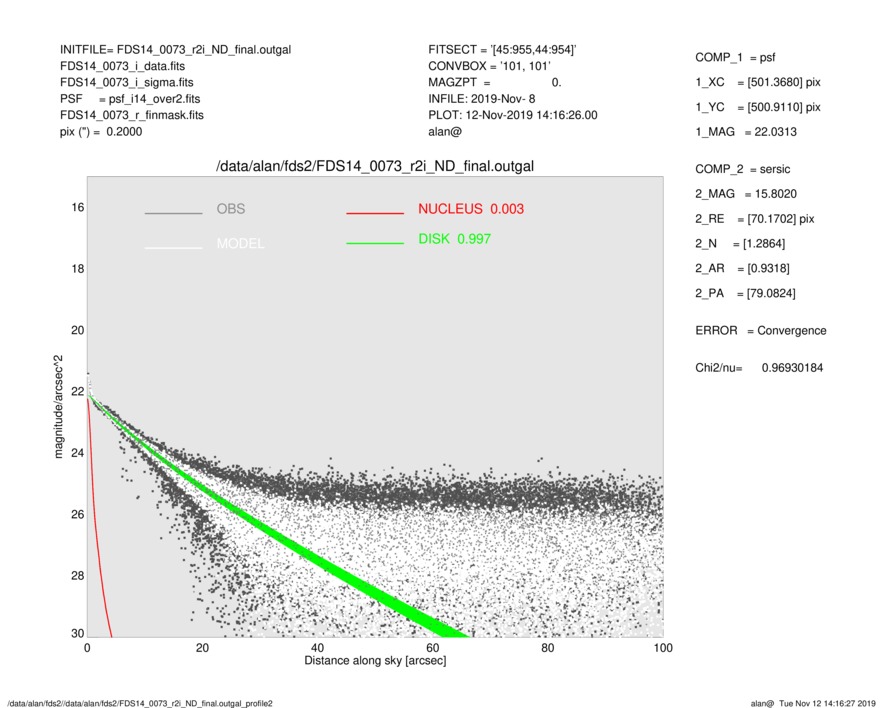
Task: Click the Chi2/nu= 0.96930184 value
Action: [759, 368]
